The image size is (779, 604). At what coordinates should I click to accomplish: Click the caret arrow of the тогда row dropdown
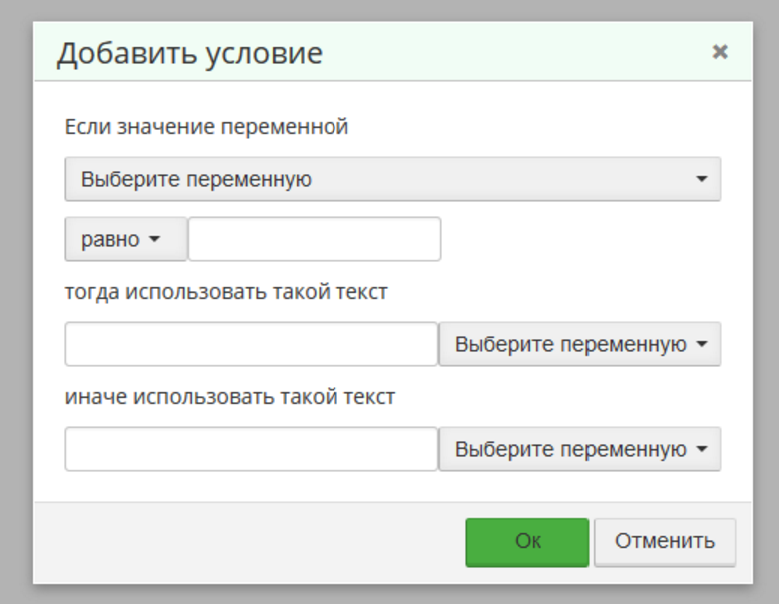tap(701, 345)
